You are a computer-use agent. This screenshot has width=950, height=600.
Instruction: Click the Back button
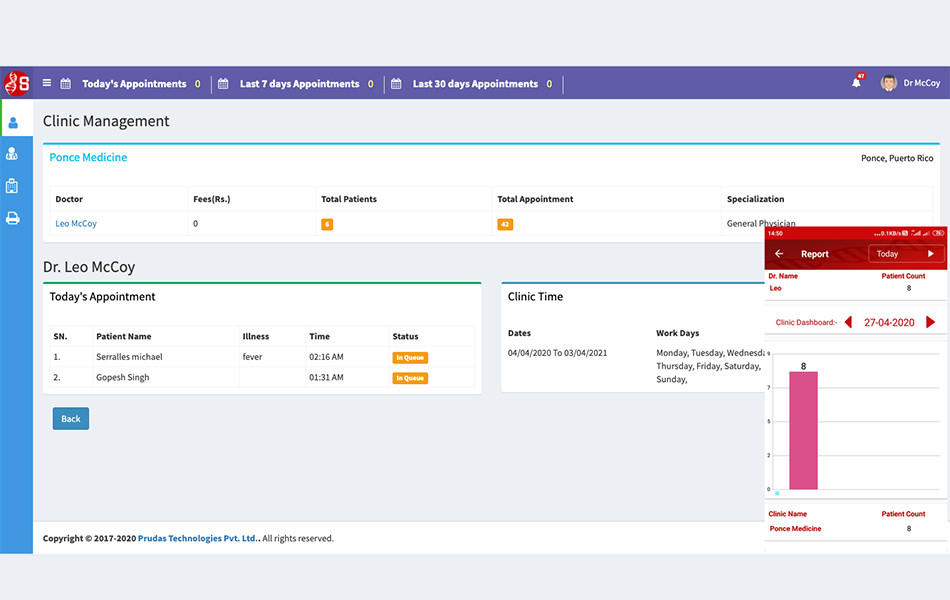[x=71, y=419]
